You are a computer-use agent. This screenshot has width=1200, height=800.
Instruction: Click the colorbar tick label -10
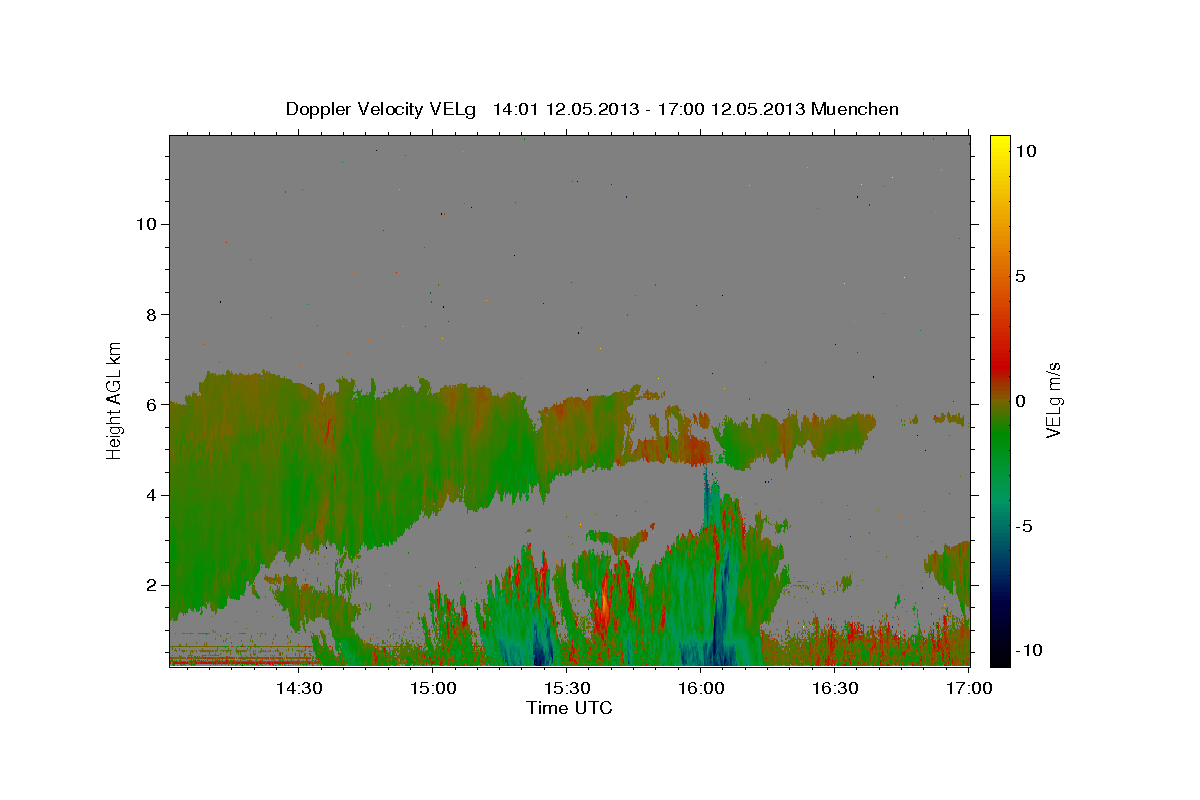point(1028,651)
